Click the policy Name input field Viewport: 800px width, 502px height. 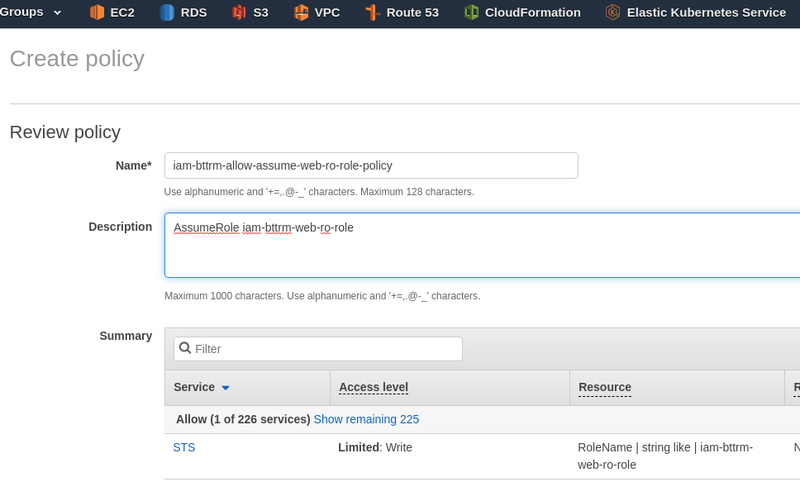click(x=371, y=165)
